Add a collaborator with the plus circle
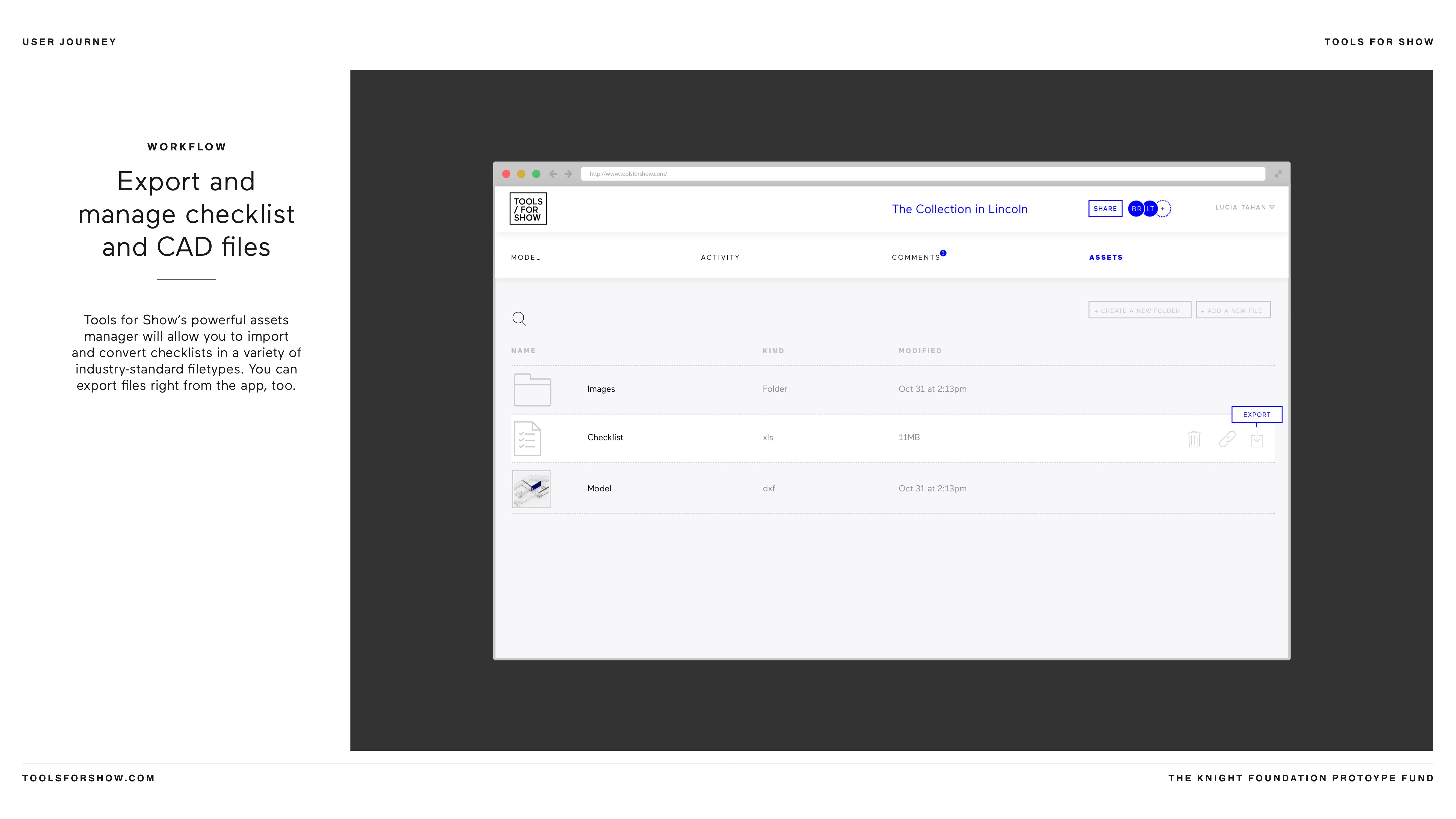The width and height of the screenshot is (1456, 819). pos(1163,209)
